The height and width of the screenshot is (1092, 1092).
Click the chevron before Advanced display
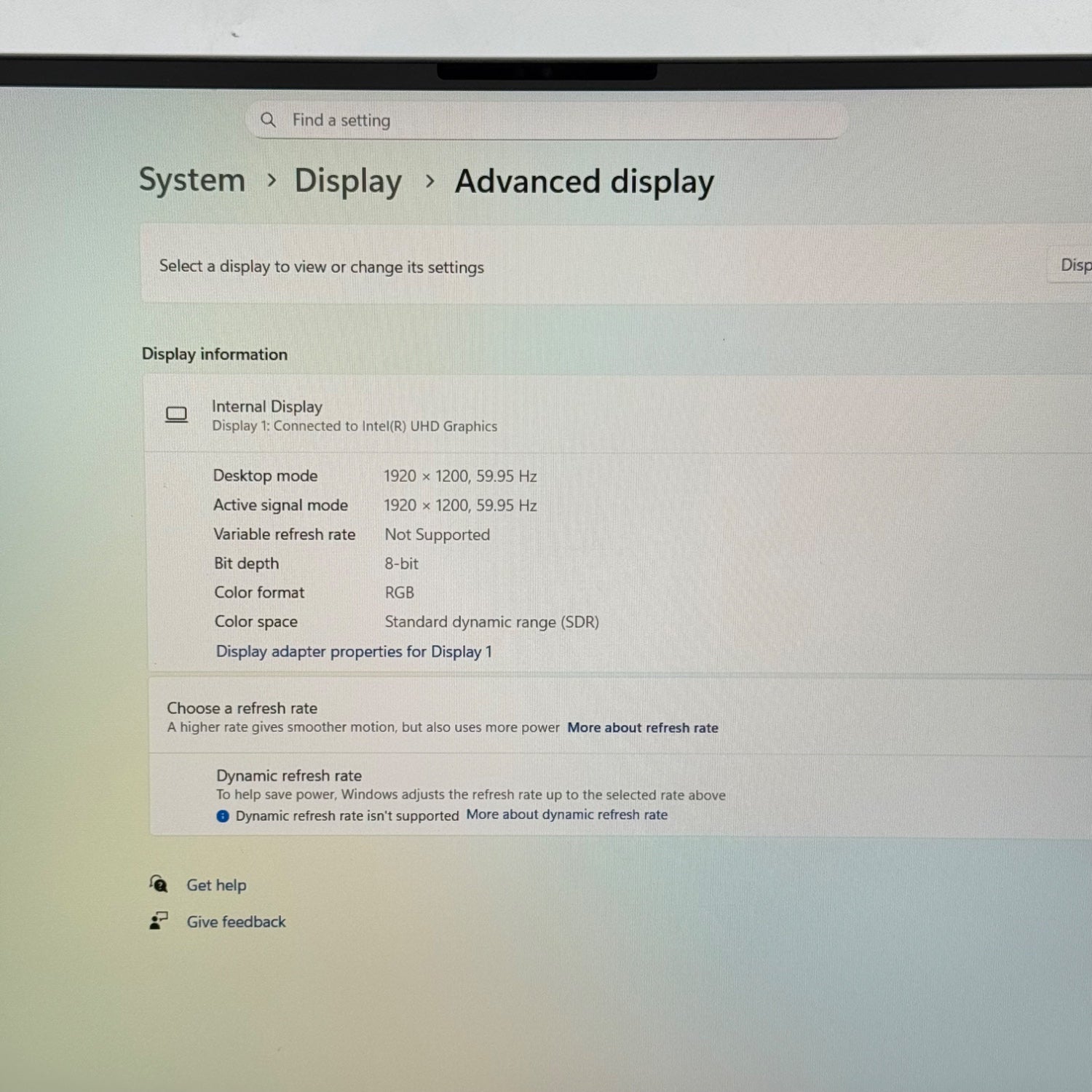pos(430,181)
